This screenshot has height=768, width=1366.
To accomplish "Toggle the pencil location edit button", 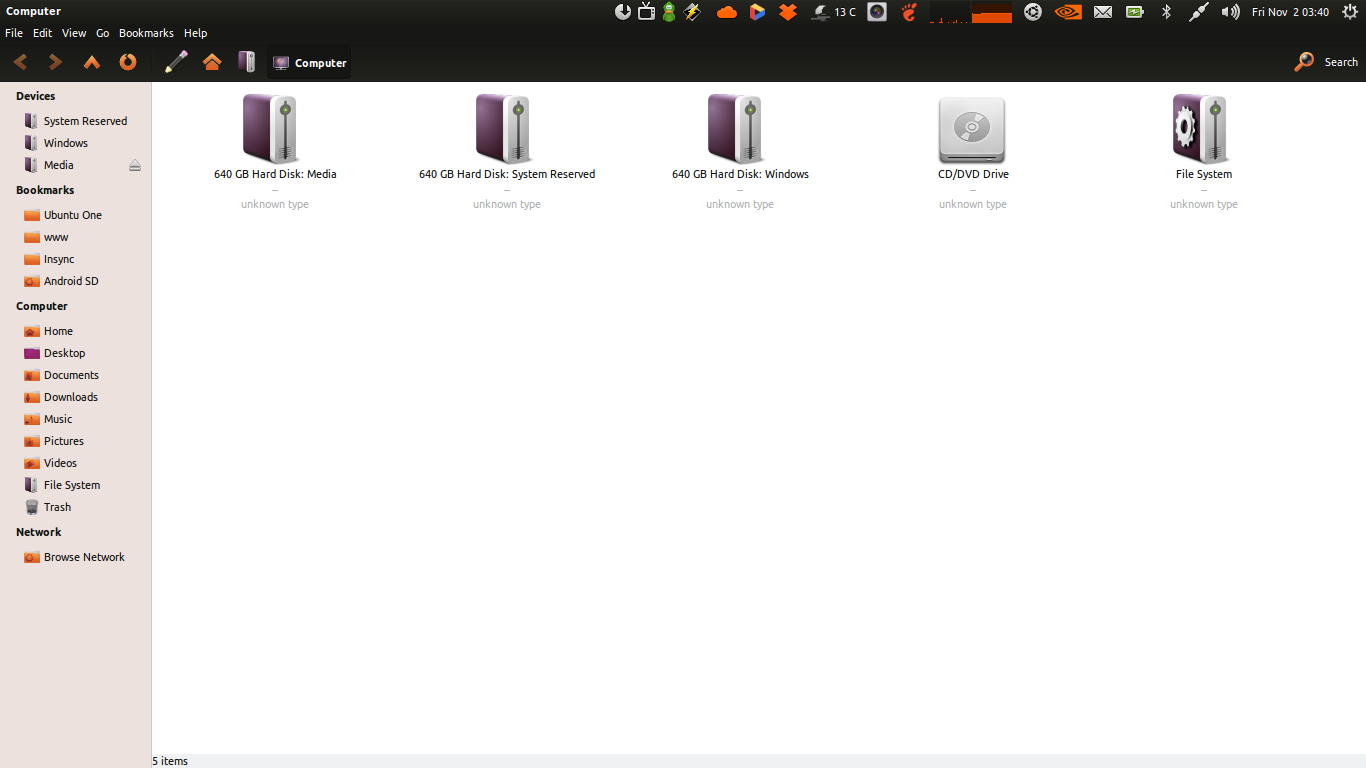I will point(176,62).
